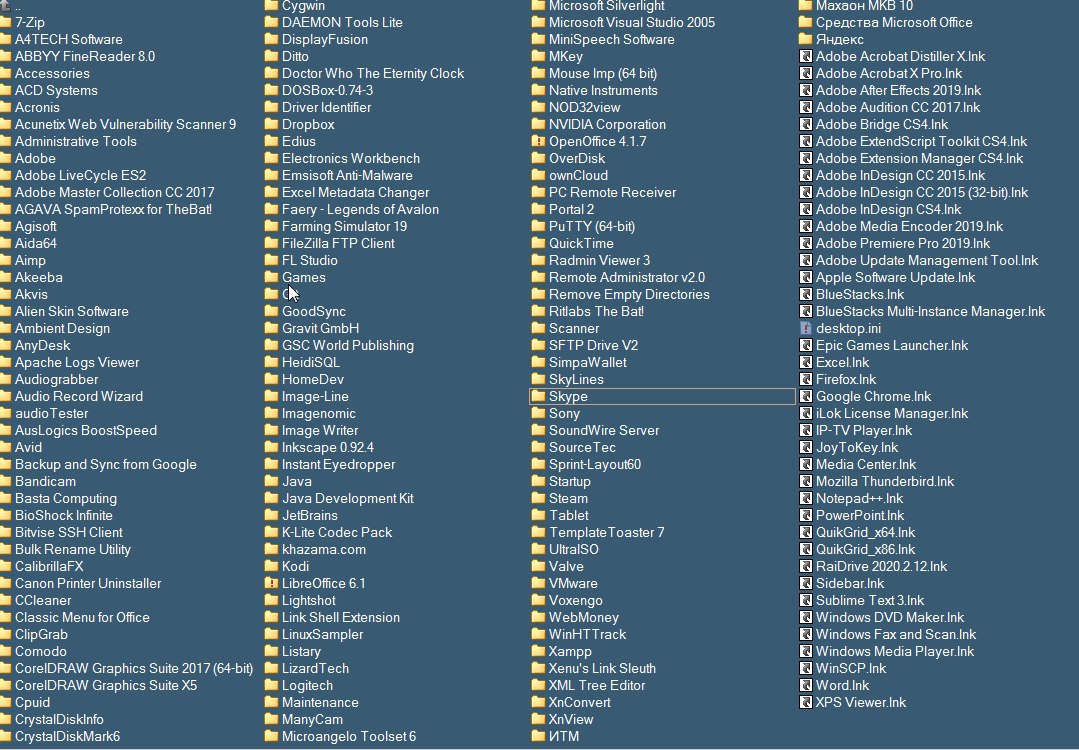Click the folder icon beside Dropbox
Image resolution: width=1079 pixels, height=750 pixels.
(271, 125)
